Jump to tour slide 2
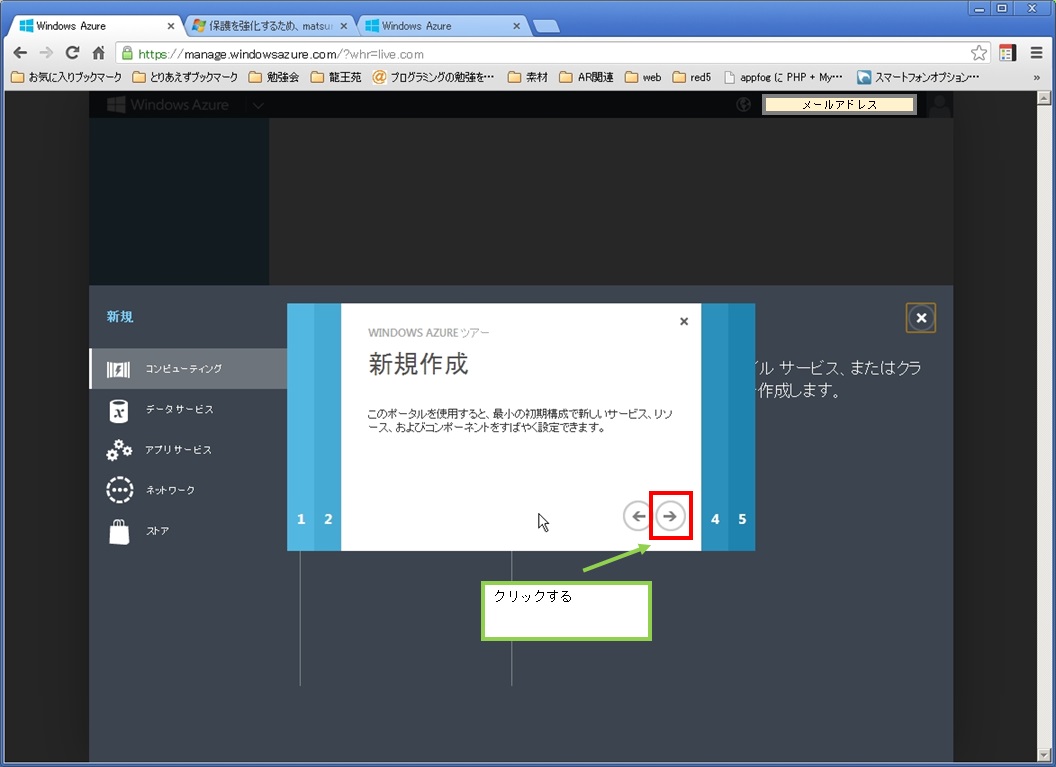The height and width of the screenshot is (767, 1056). pyautogui.click(x=328, y=427)
